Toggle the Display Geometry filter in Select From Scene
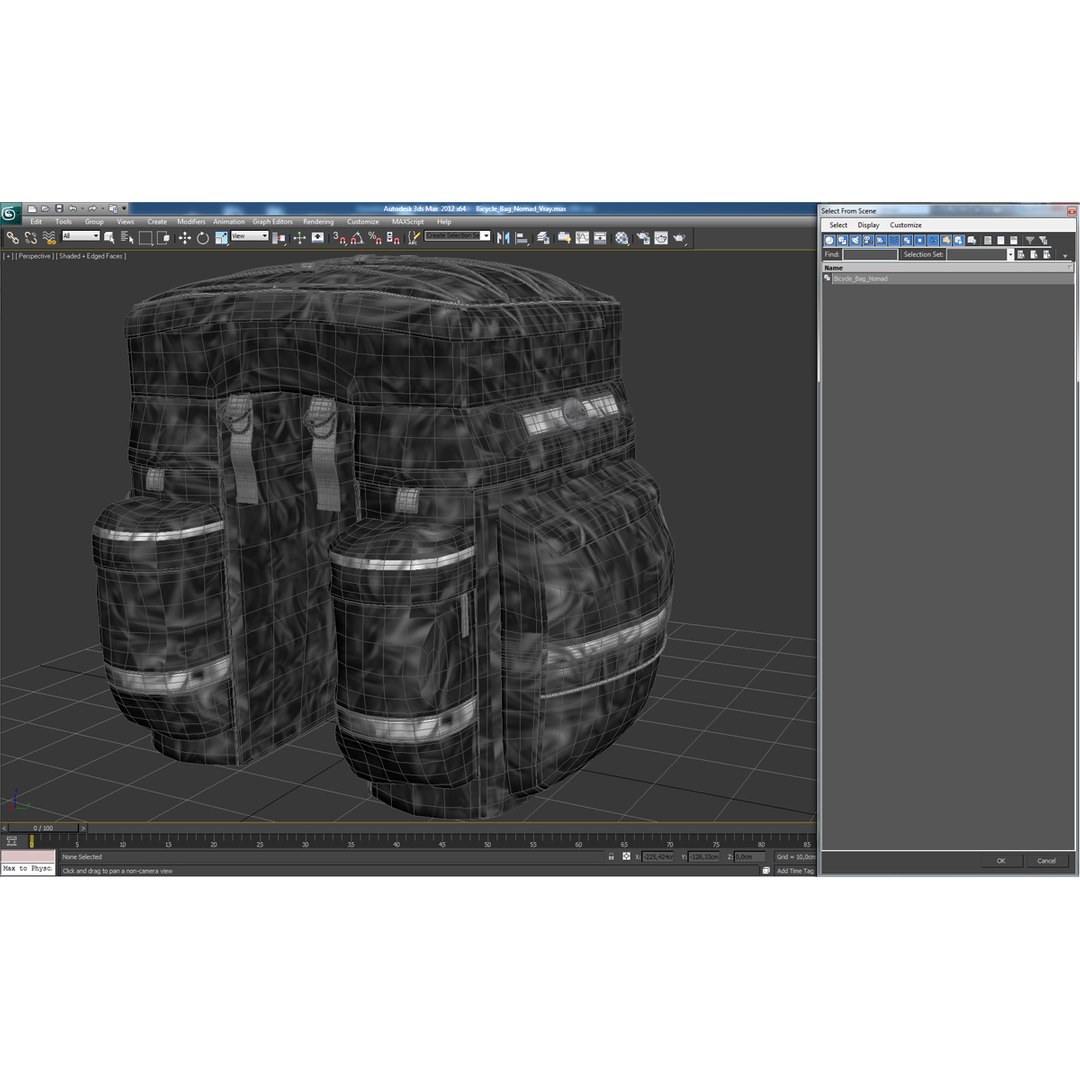Screen dimensions: 1080x1080 tap(829, 240)
